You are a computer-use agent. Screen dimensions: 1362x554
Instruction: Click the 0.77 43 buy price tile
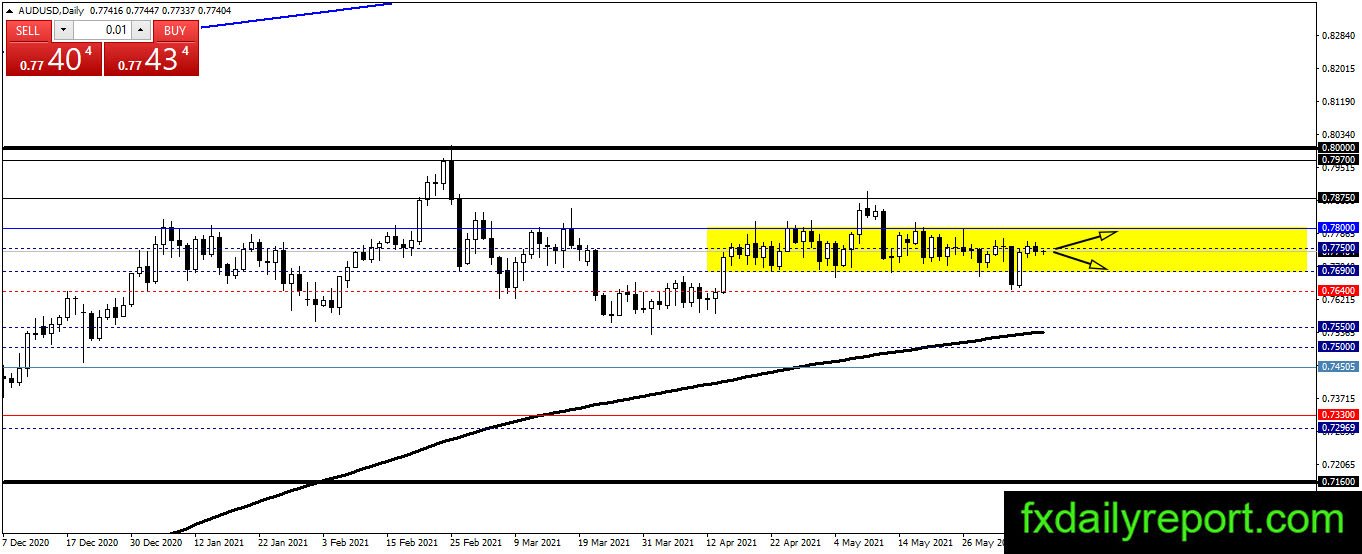tap(151, 59)
